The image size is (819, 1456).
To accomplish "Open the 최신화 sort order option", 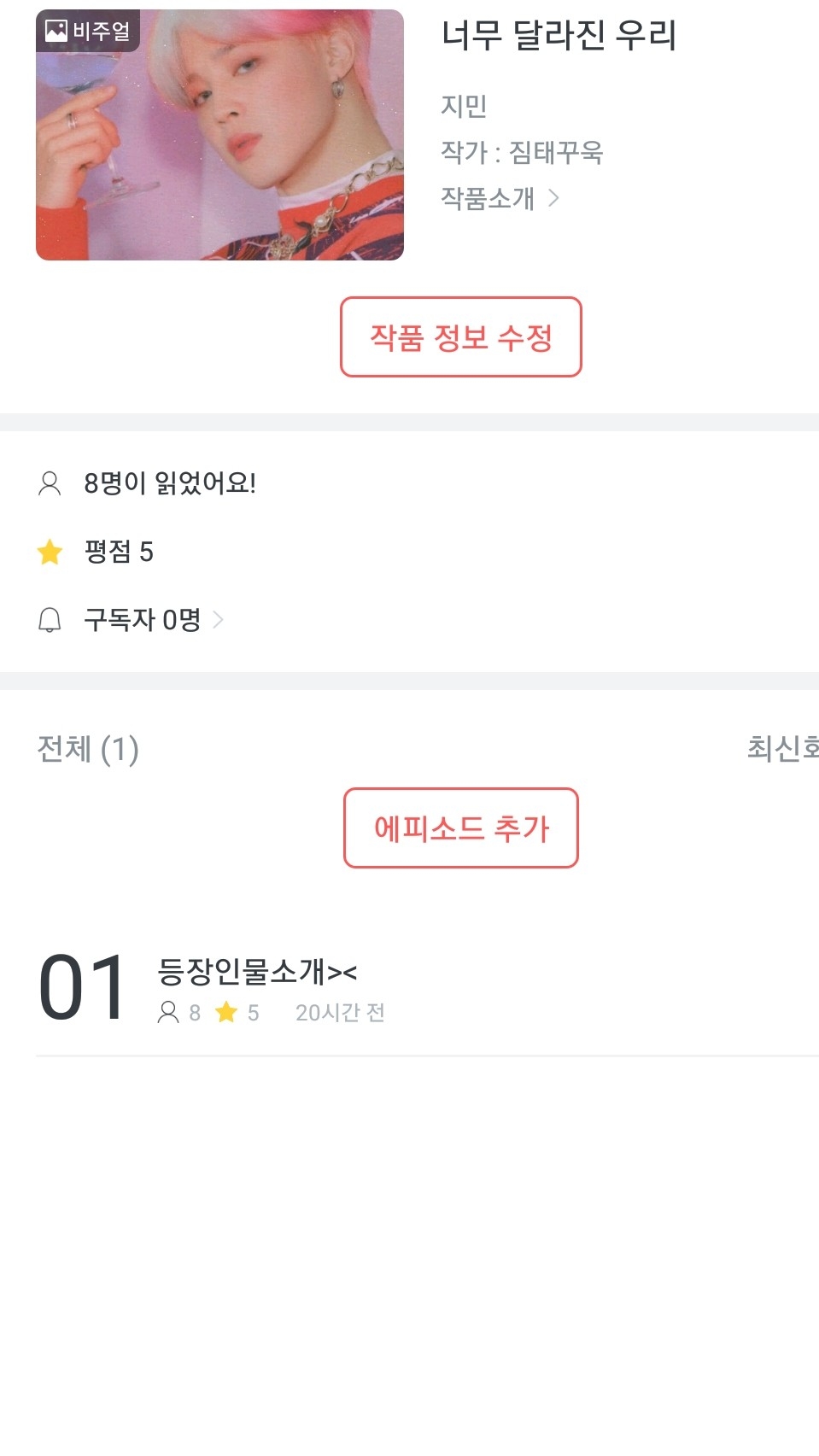I will (781, 748).
